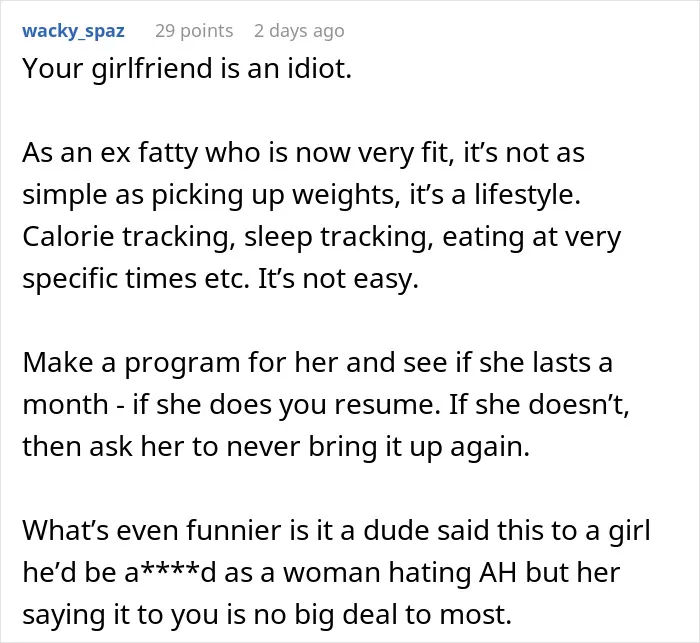Click the line then ask her to never bring
700x643 pixels.
[x=276, y=447]
